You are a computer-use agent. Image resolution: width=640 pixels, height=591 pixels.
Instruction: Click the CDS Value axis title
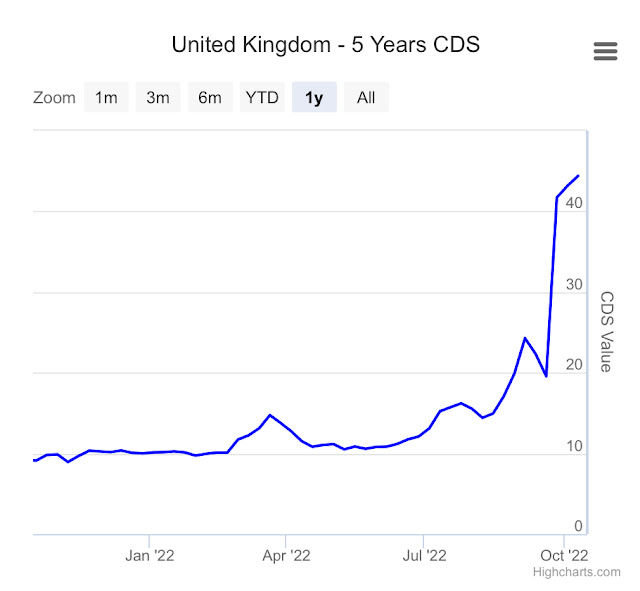click(x=606, y=331)
